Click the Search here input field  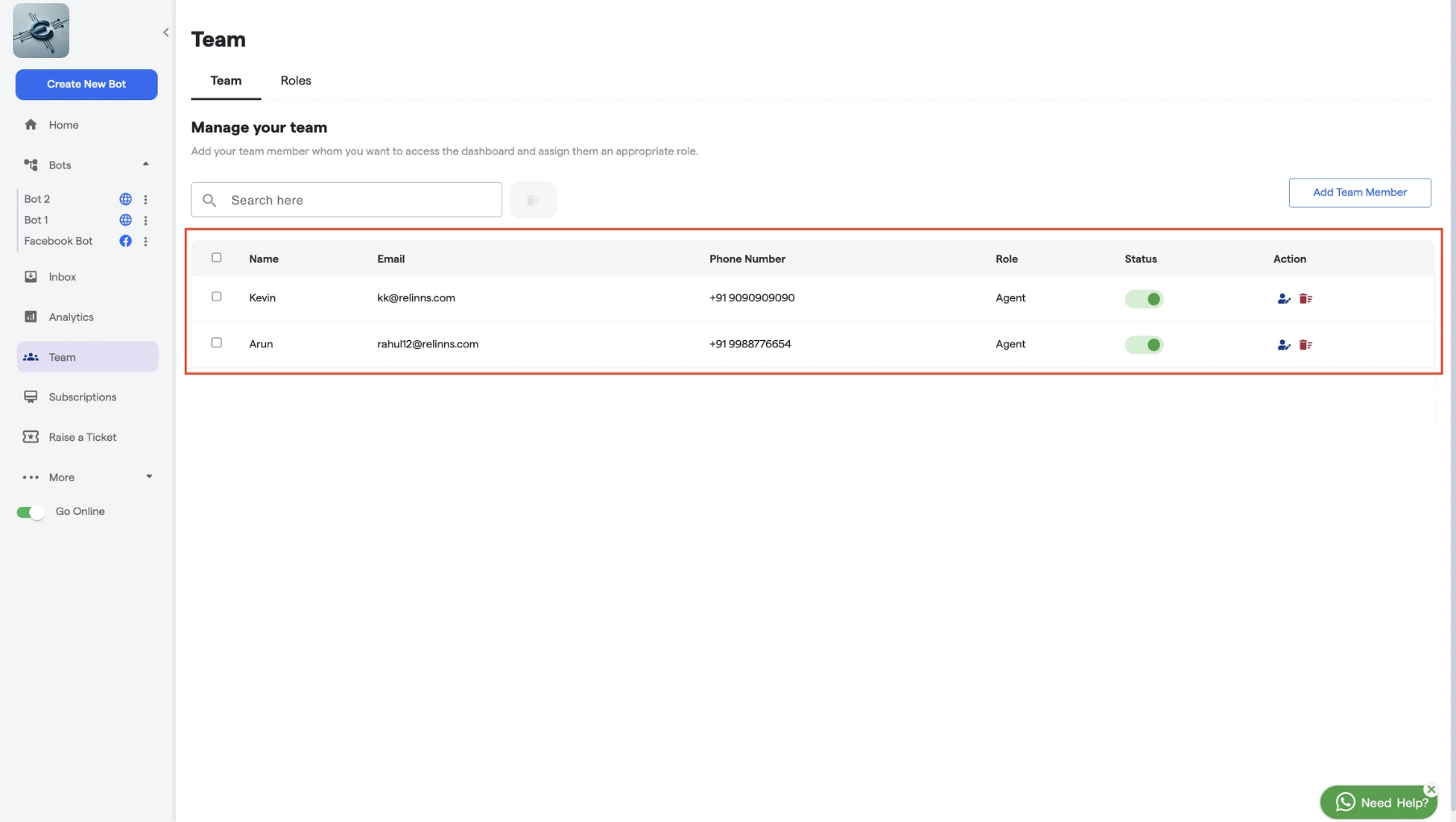[x=347, y=200]
